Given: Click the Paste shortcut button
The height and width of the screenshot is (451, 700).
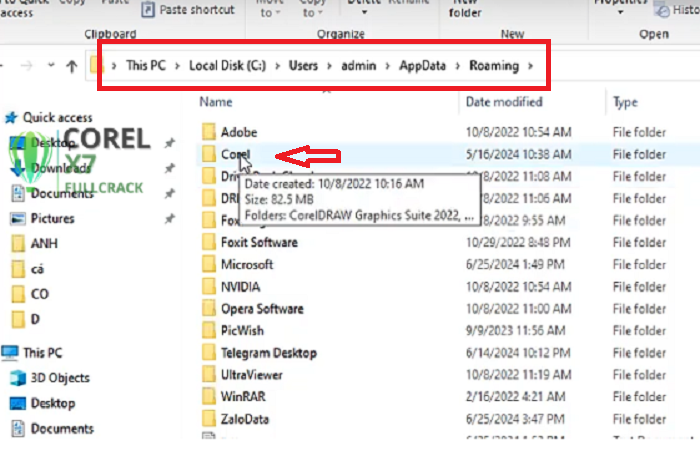Looking at the screenshot, I should coord(188,9).
